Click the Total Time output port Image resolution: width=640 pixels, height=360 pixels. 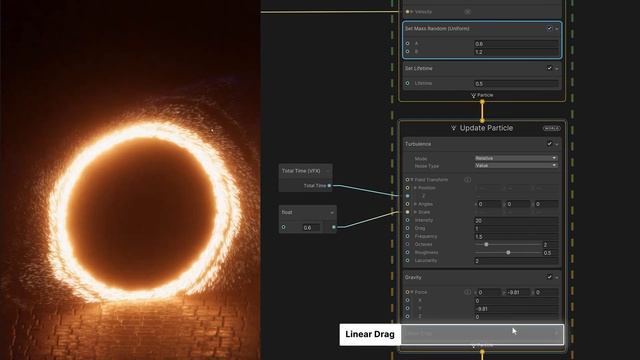[329, 186]
